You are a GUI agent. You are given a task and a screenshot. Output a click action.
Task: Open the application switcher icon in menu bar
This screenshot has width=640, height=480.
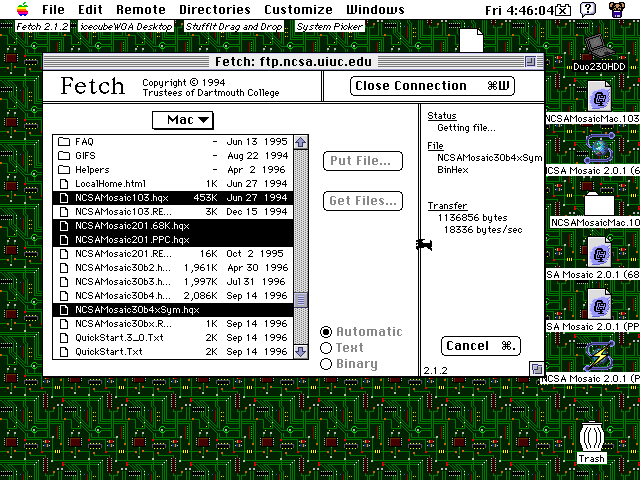click(617, 9)
